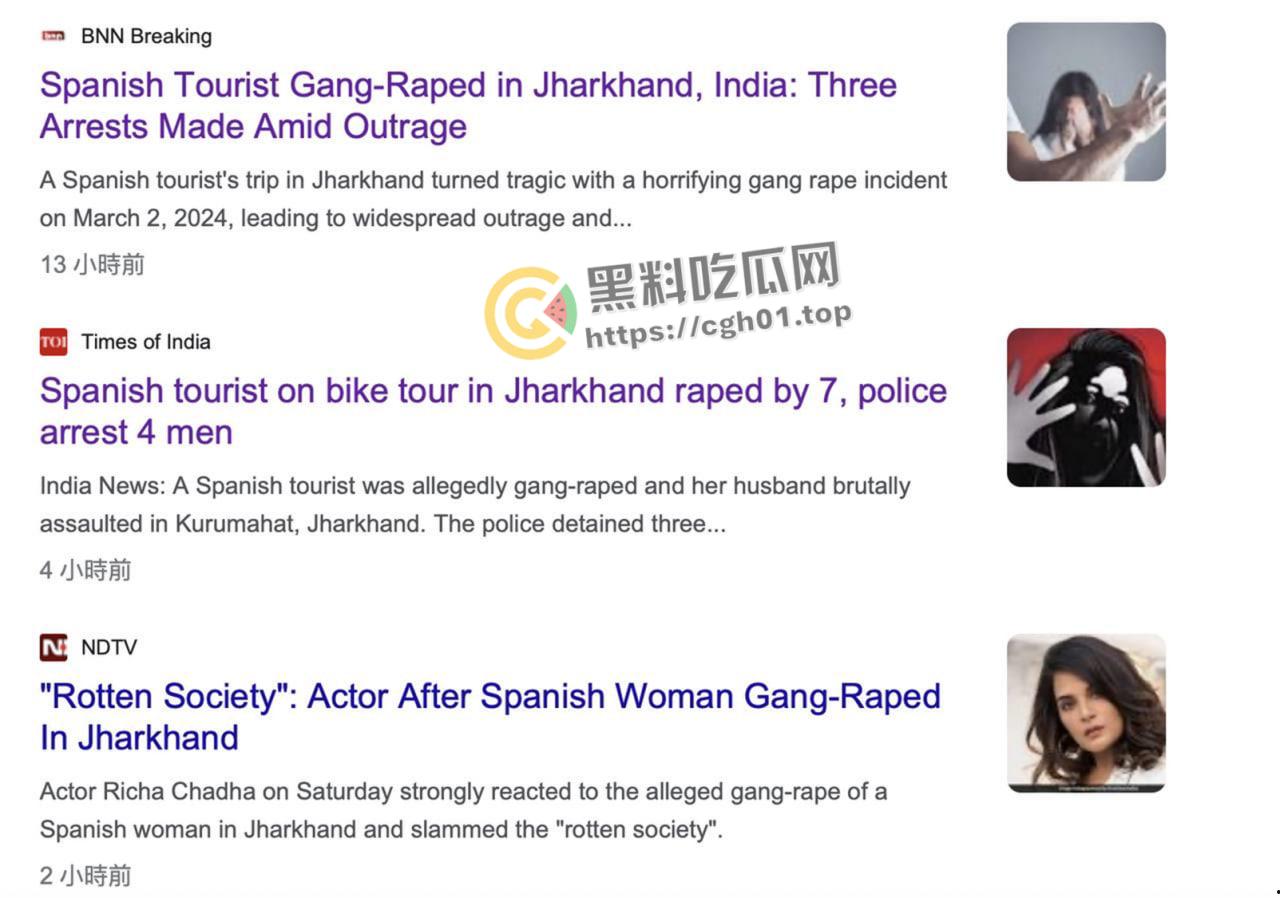This screenshot has height=898, width=1280.
Task: Click the BNN Breaking favicon icon
Action: (53, 36)
